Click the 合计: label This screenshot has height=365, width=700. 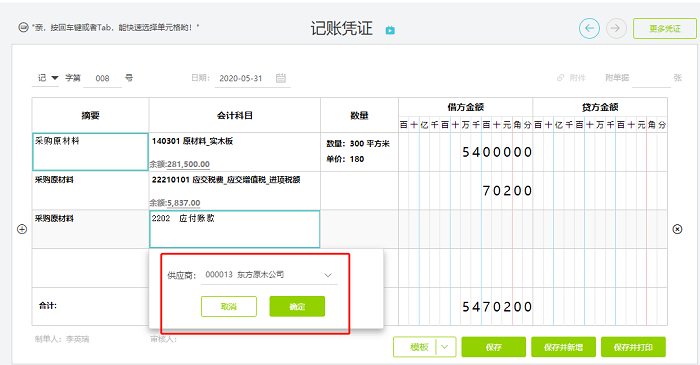click(x=48, y=306)
